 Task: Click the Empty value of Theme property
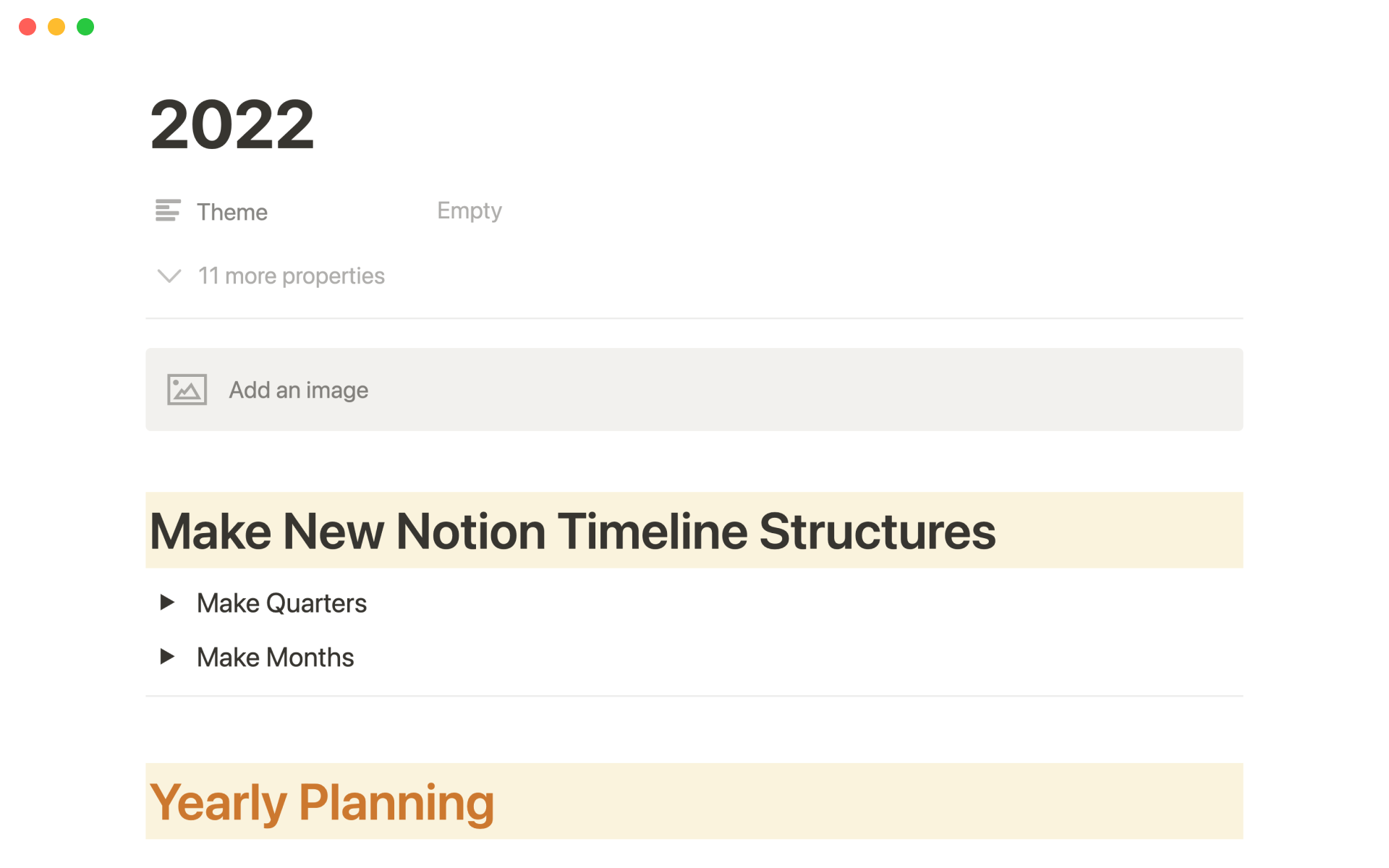pos(469,210)
